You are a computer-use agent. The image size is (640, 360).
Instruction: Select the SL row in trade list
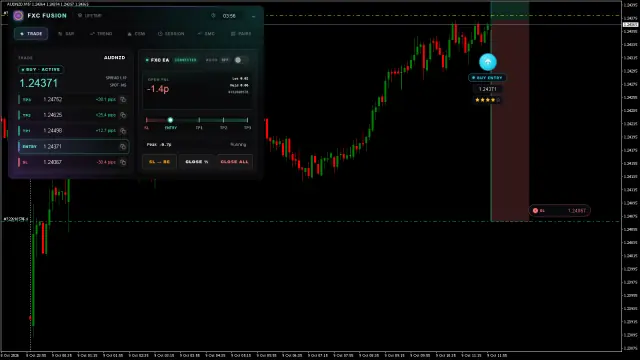(73, 162)
